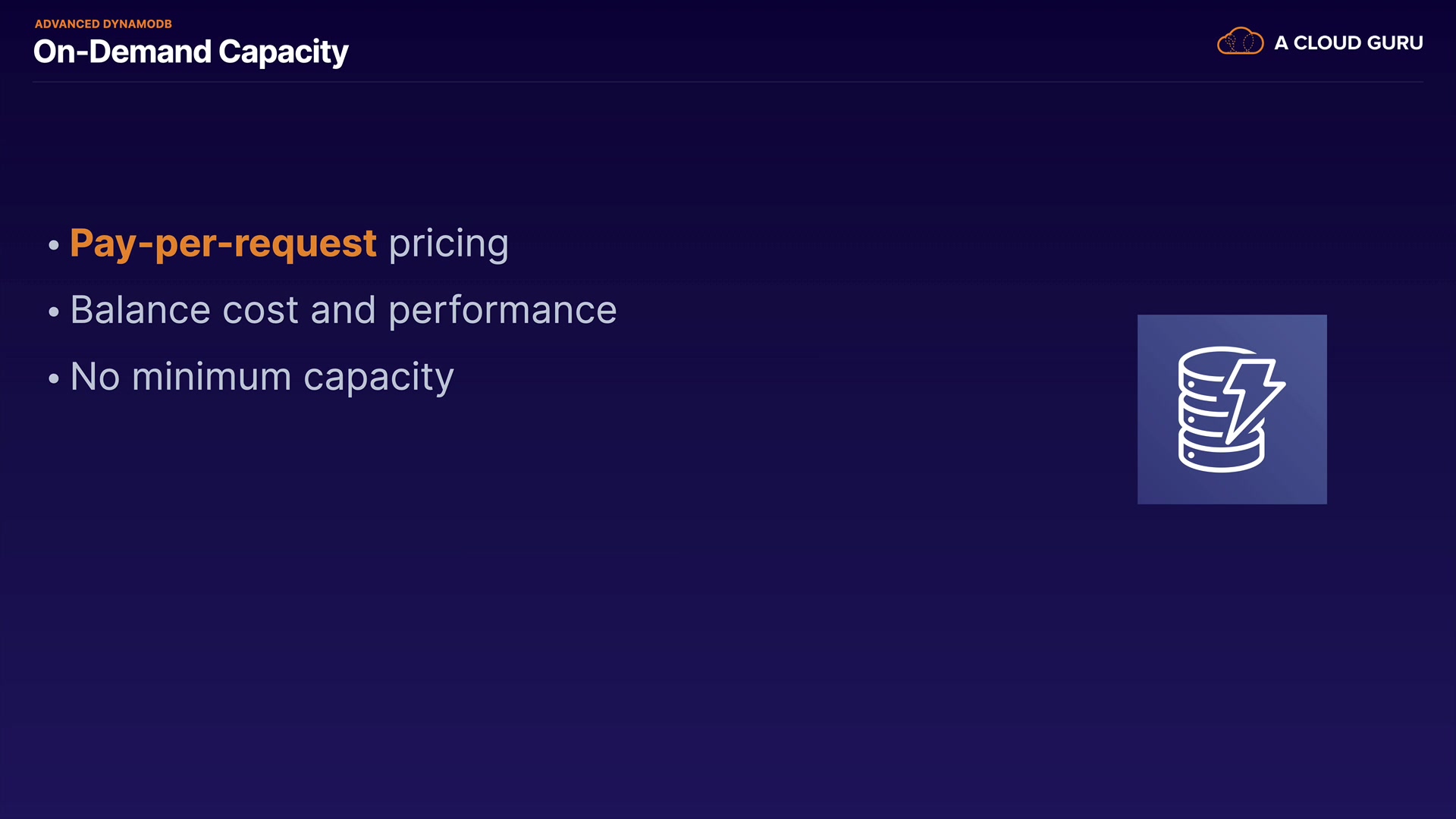The image size is (1456, 819).
Task: Click the "ADVANCED DYNAMODB" section label
Action: coord(103,24)
